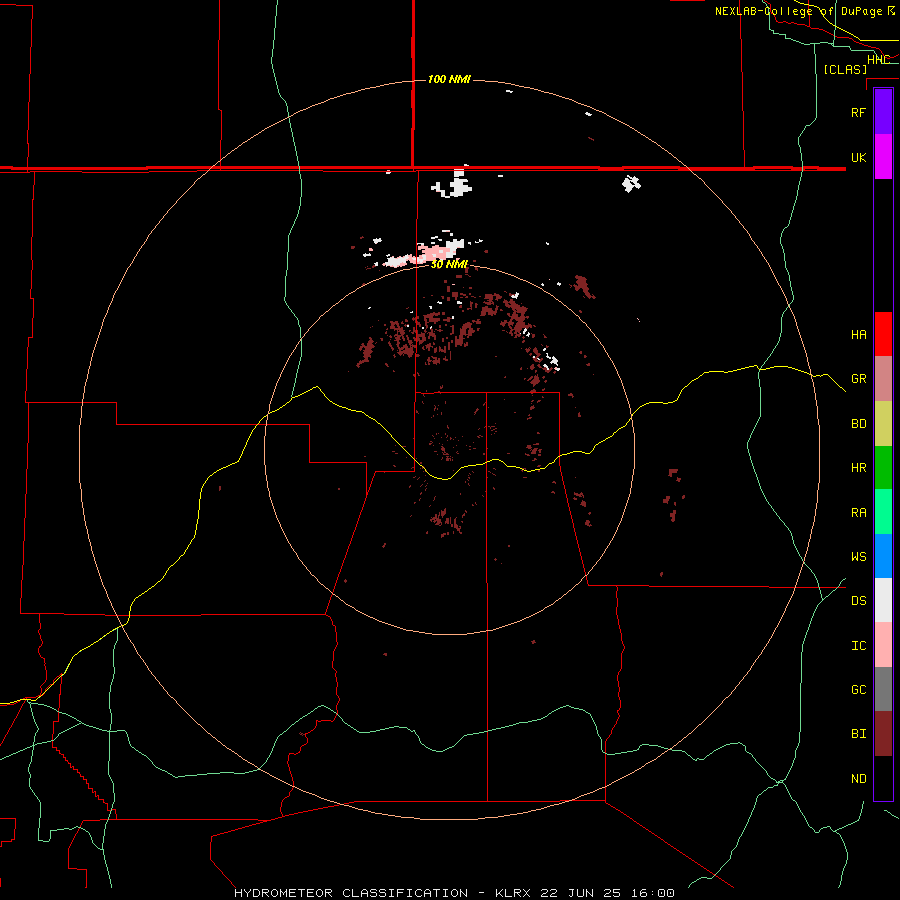Click the 'HHC' product code text
Screen dimensions: 900x900
[878, 60]
